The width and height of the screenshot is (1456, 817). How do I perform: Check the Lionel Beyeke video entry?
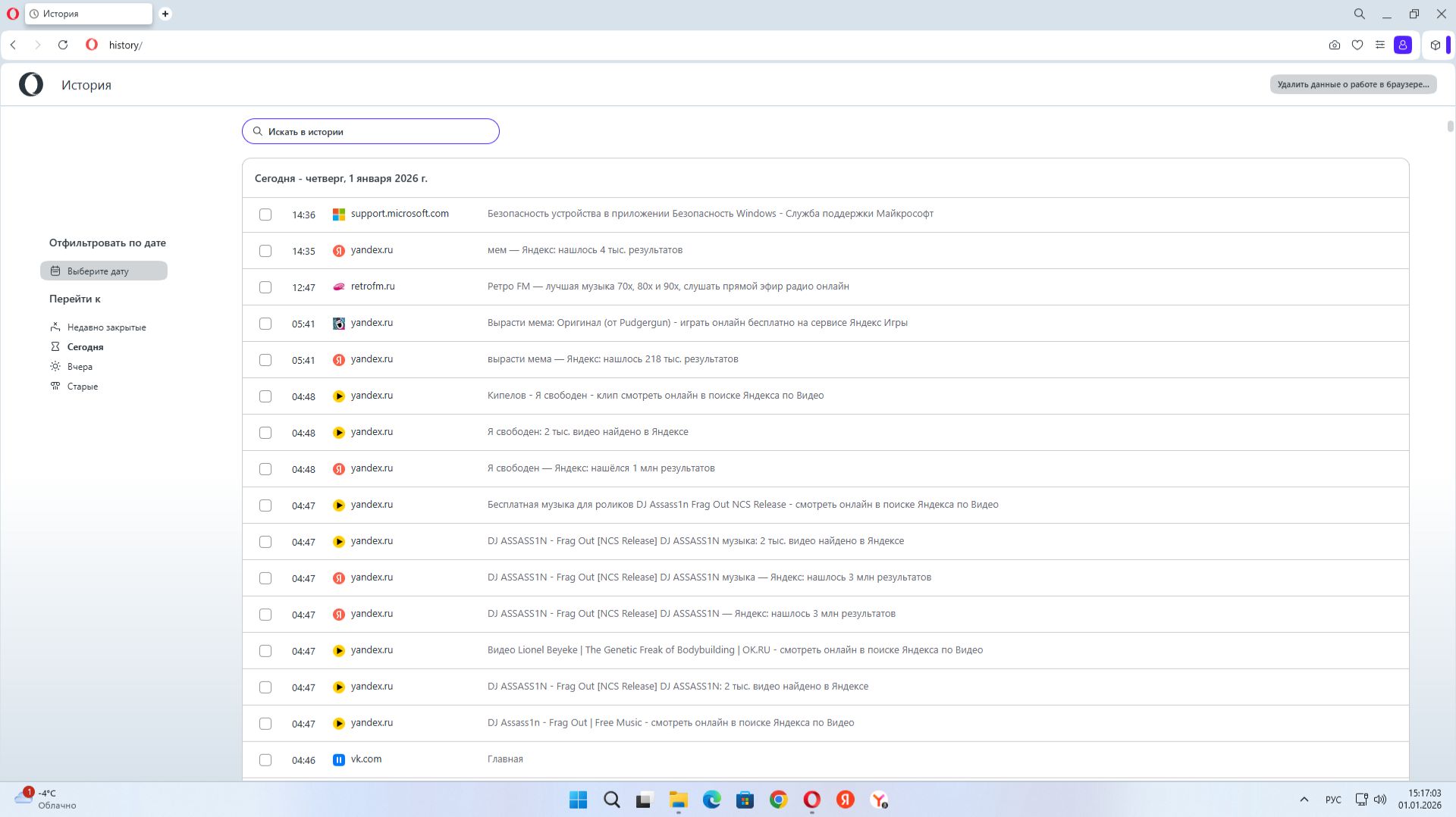pyautogui.click(x=265, y=651)
